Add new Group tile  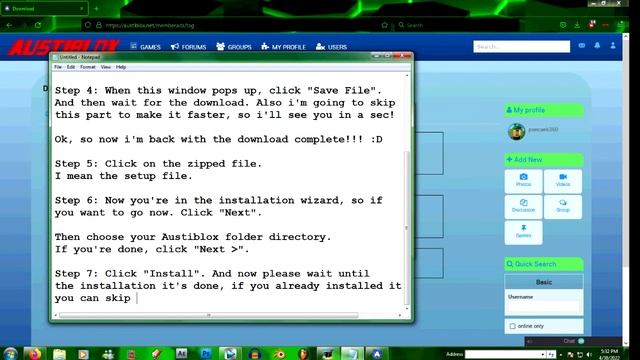[563, 207]
